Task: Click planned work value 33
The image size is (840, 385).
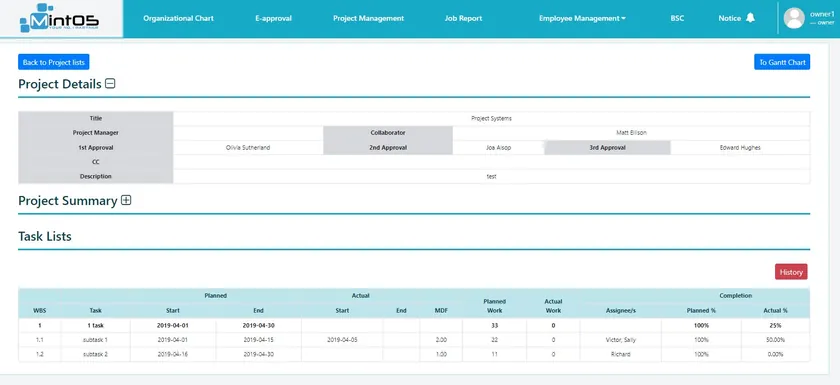Action: (x=494, y=325)
